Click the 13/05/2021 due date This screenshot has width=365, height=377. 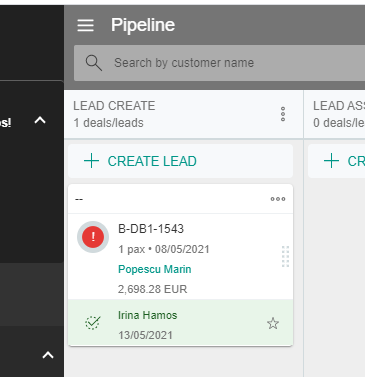[145, 335]
